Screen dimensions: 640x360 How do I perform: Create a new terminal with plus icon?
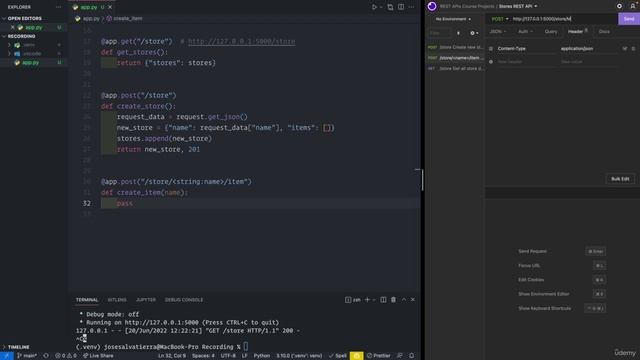pyautogui.click(x=367, y=300)
